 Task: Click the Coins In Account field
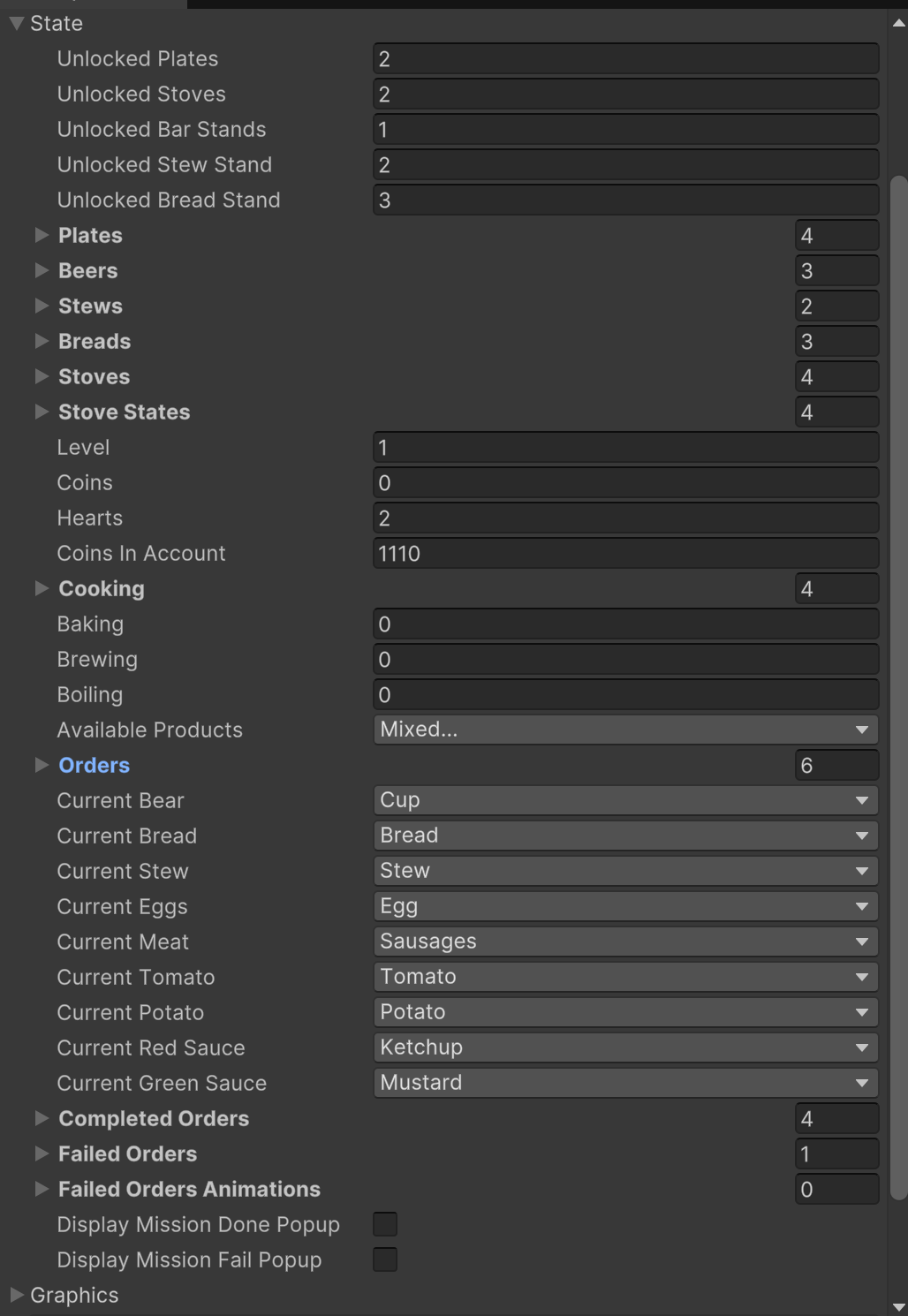[x=626, y=553]
